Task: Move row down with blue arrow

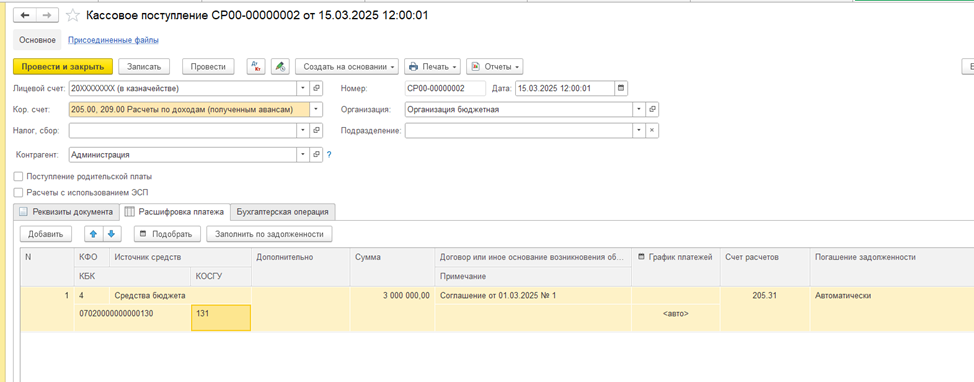Action: coord(112,234)
